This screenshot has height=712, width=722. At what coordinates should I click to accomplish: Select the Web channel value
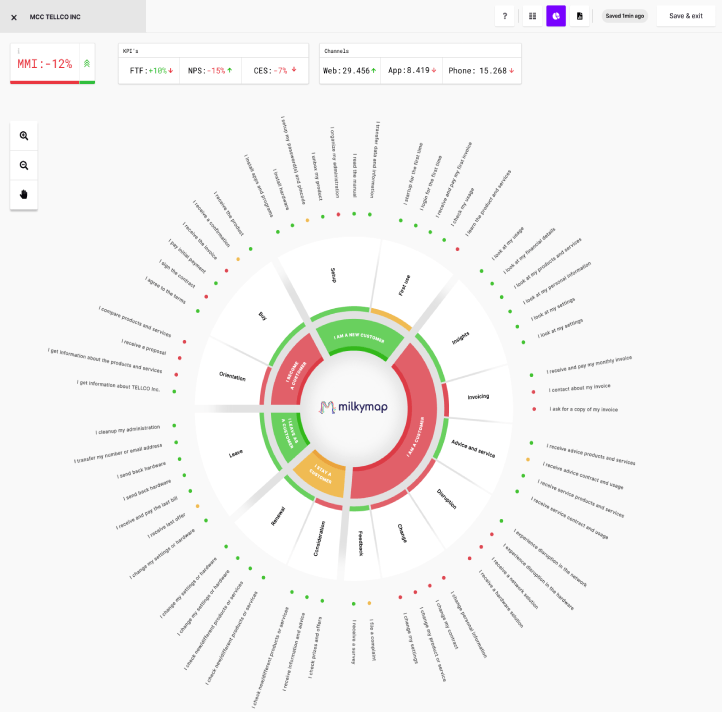(349, 70)
